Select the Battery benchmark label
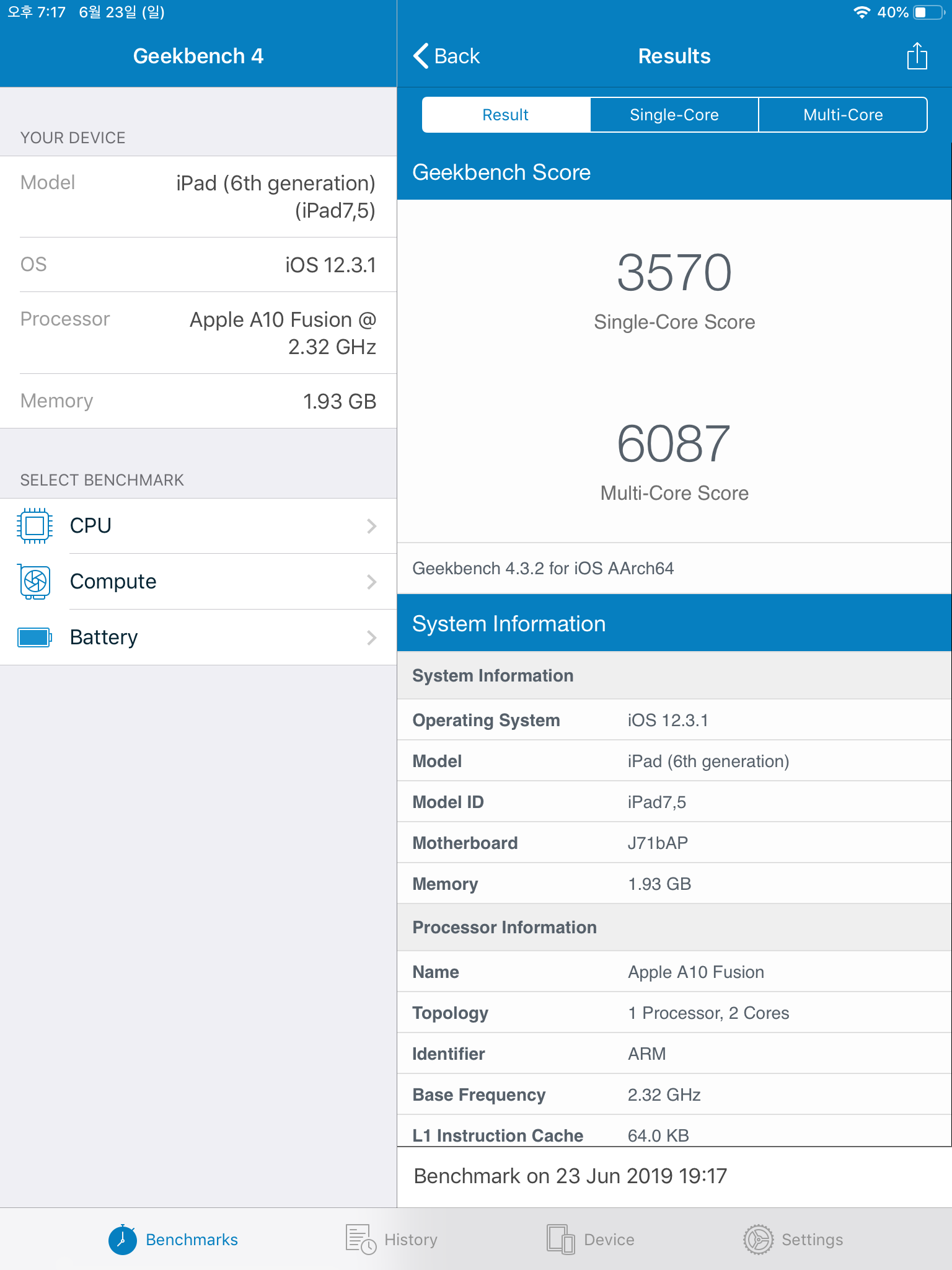 pos(104,637)
